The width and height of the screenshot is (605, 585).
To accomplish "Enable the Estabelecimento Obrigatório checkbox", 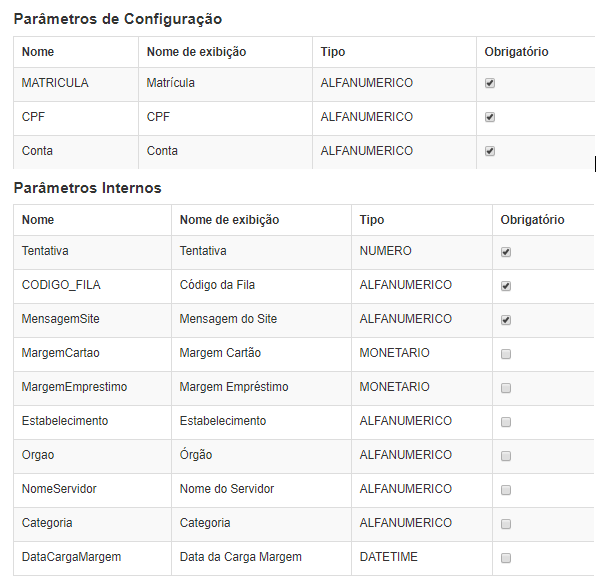I will point(506,422).
